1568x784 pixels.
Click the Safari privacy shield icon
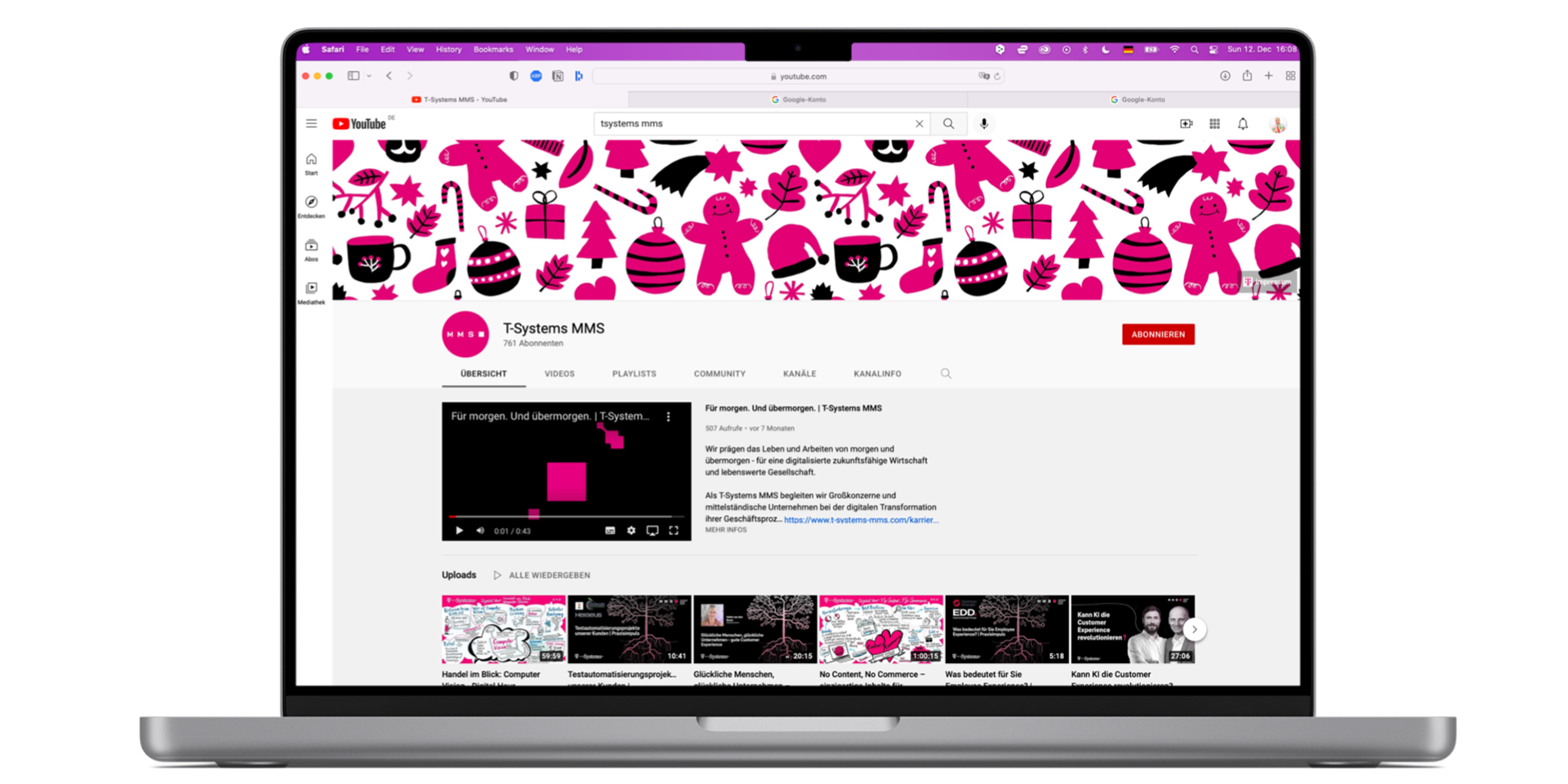[514, 76]
